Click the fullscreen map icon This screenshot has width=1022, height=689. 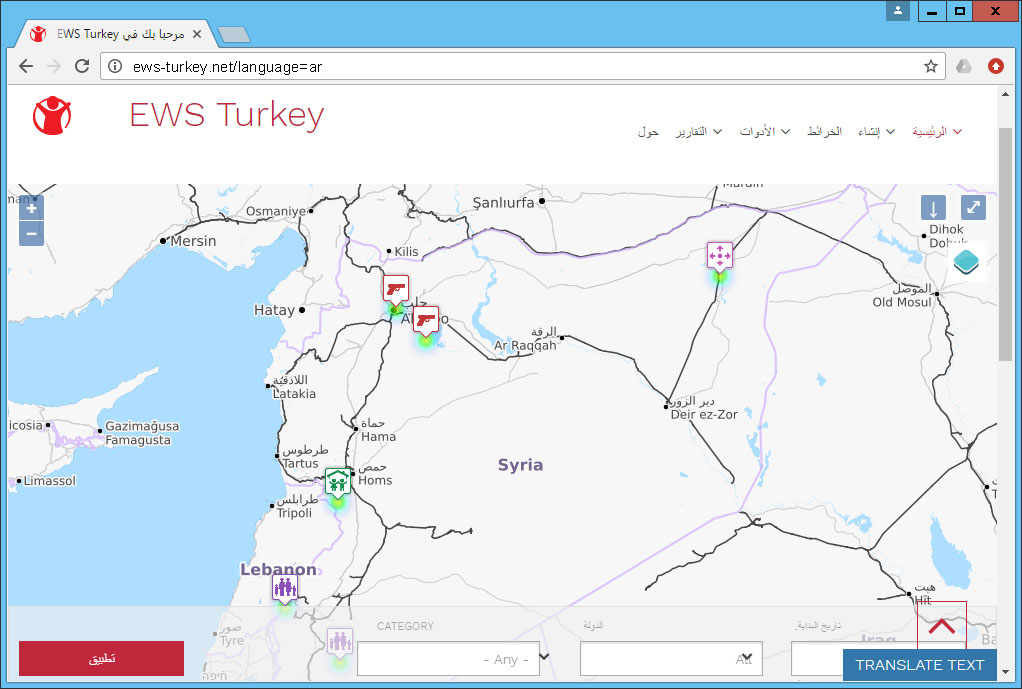point(973,208)
